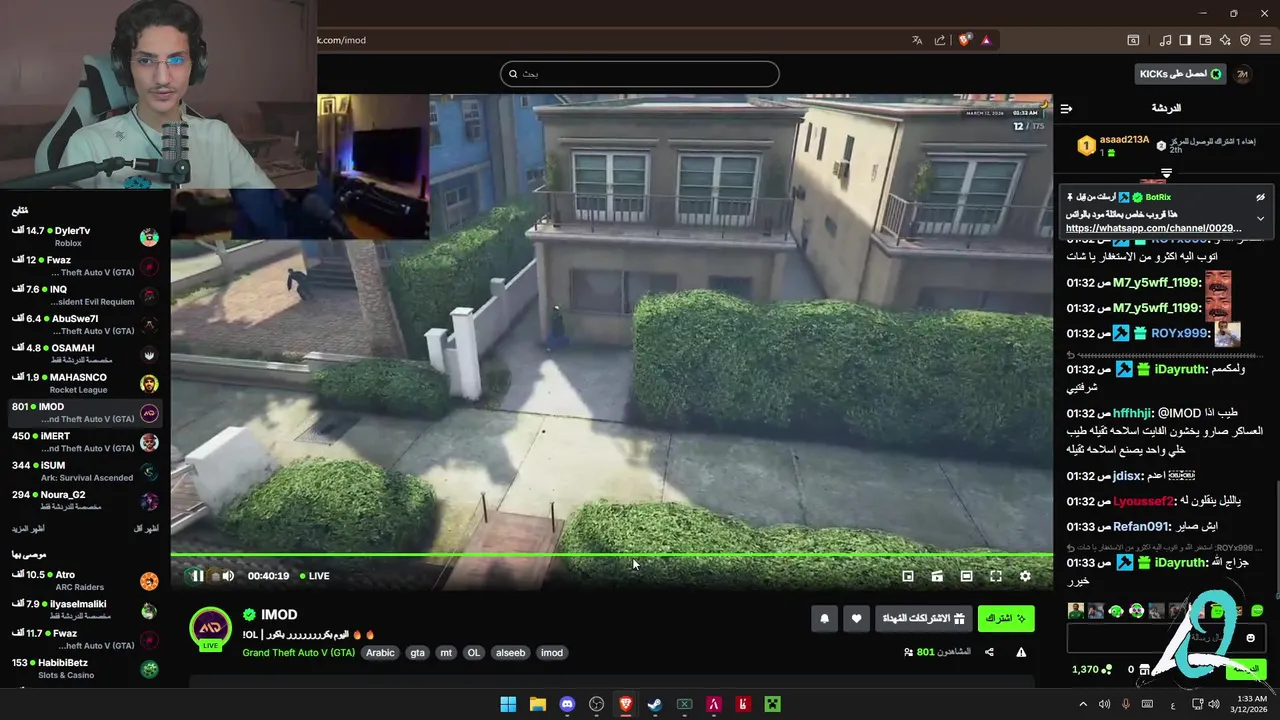Open Leo AI sparkle icon
Viewport: 1280px width, 720px height.
point(1225,40)
